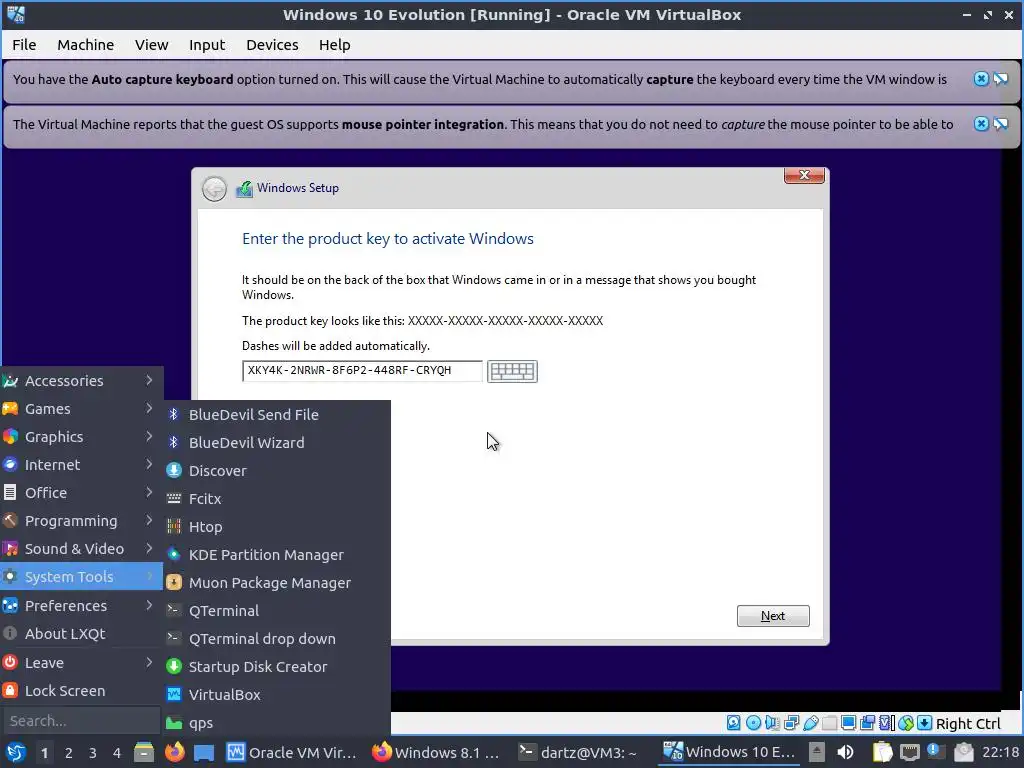Open the audio status indicator in VM status bar
Viewport: 1024px width, 768px height.
tap(772, 723)
